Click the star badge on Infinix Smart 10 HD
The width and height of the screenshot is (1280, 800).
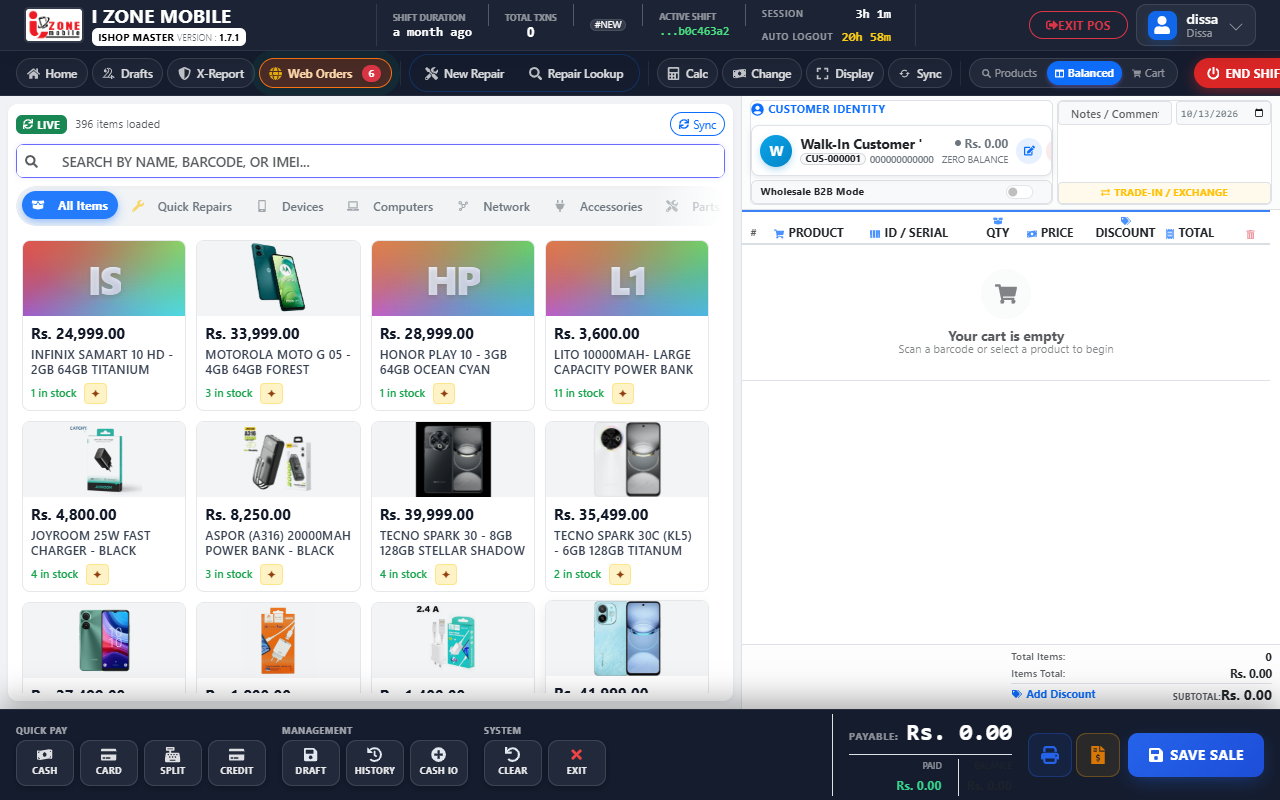(x=95, y=393)
